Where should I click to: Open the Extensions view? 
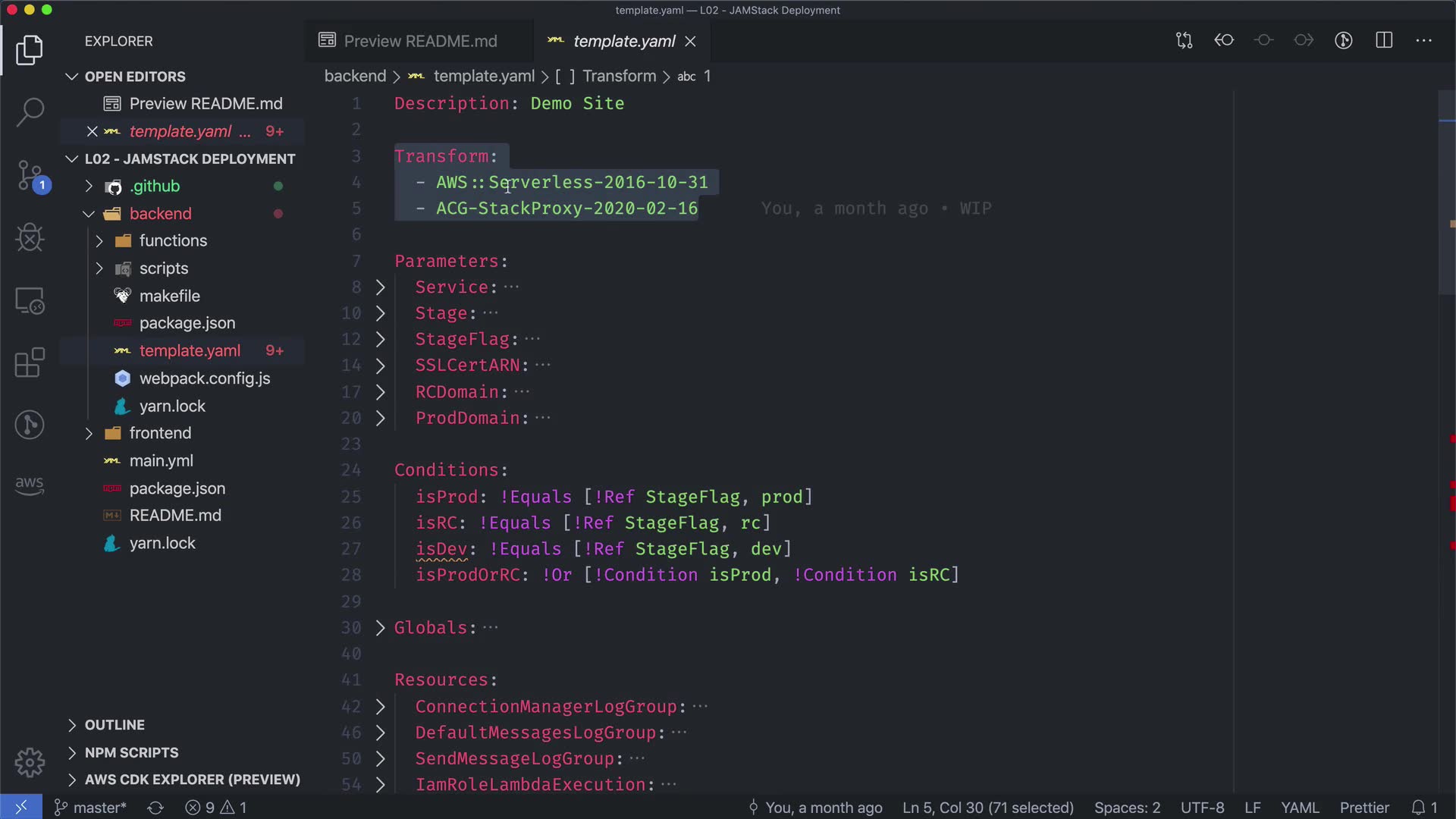(x=30, y=362)
